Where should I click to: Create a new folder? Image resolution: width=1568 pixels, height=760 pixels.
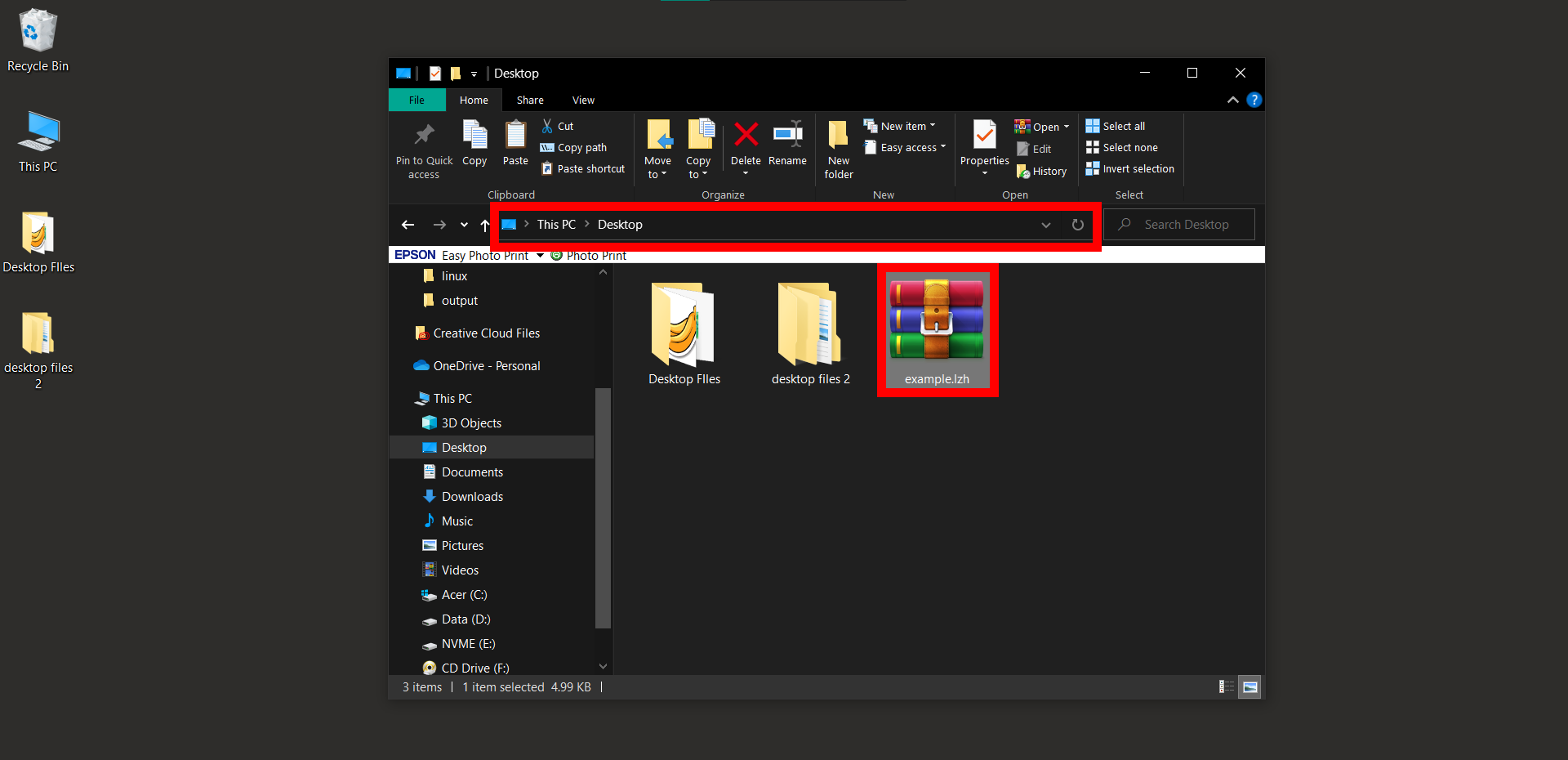(838, 147)
